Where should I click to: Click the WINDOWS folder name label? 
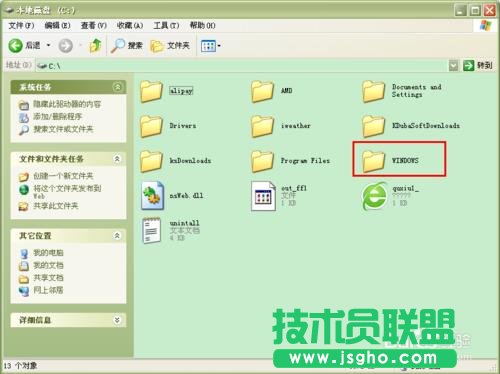click(x=405, y=160)
